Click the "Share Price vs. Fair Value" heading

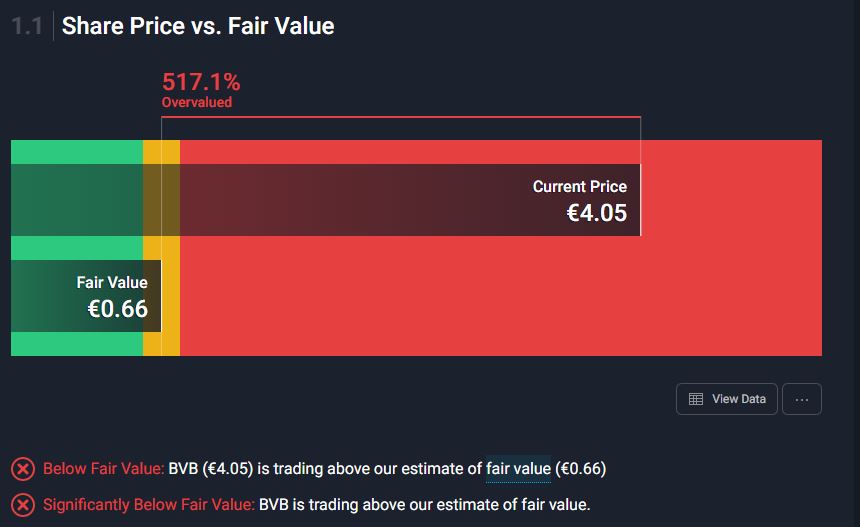(198, 26)
